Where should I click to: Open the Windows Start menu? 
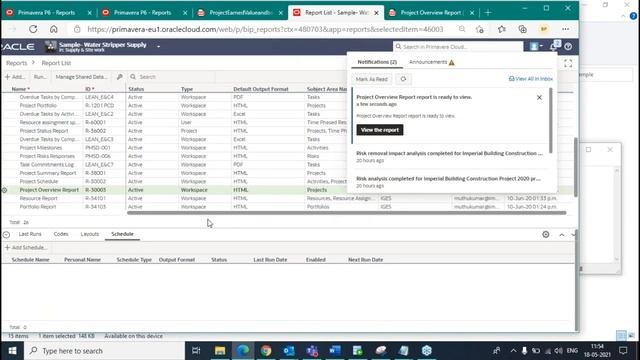[x=12, y=351]
